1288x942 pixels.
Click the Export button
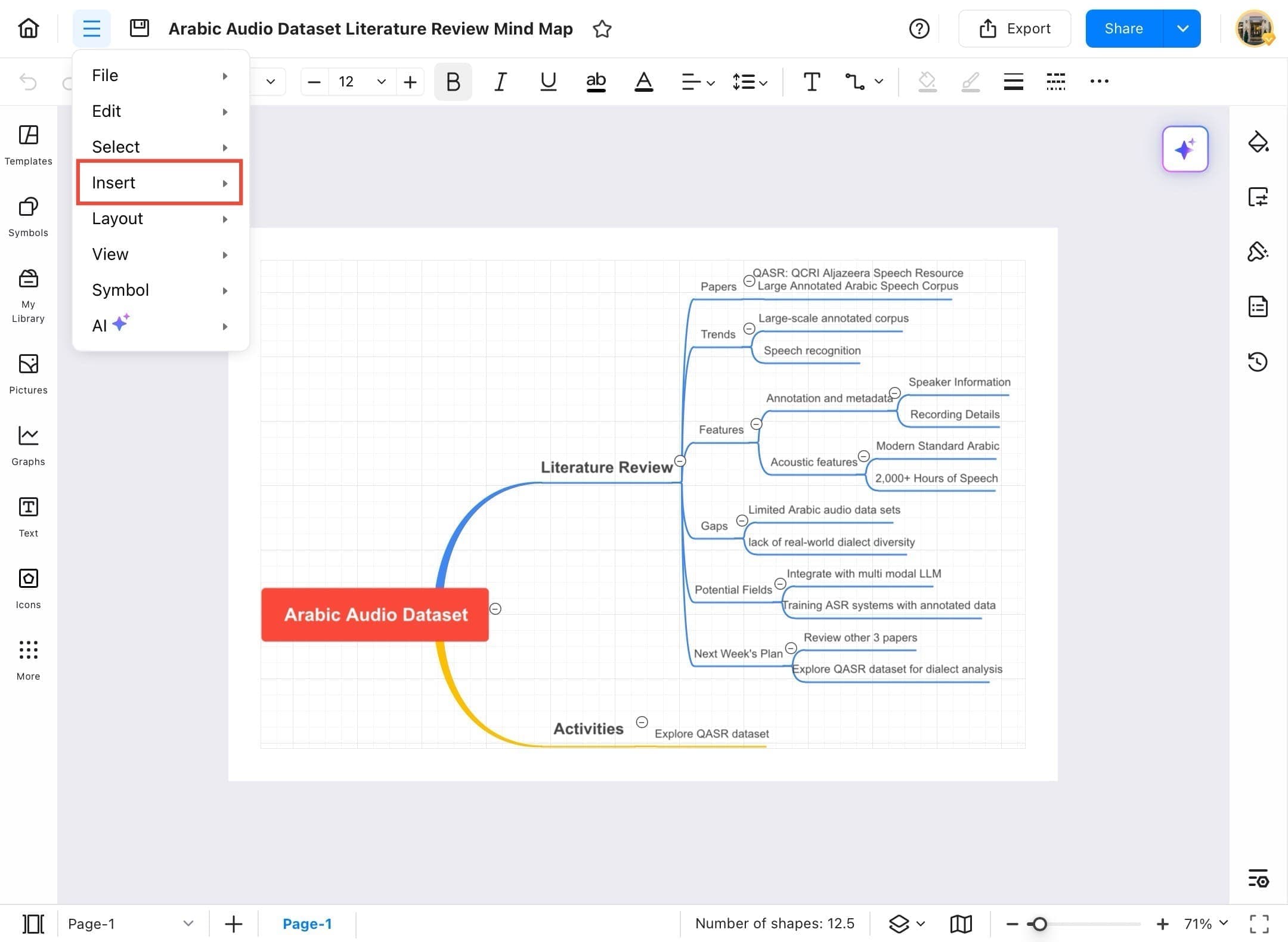(x=1014, y=29)
